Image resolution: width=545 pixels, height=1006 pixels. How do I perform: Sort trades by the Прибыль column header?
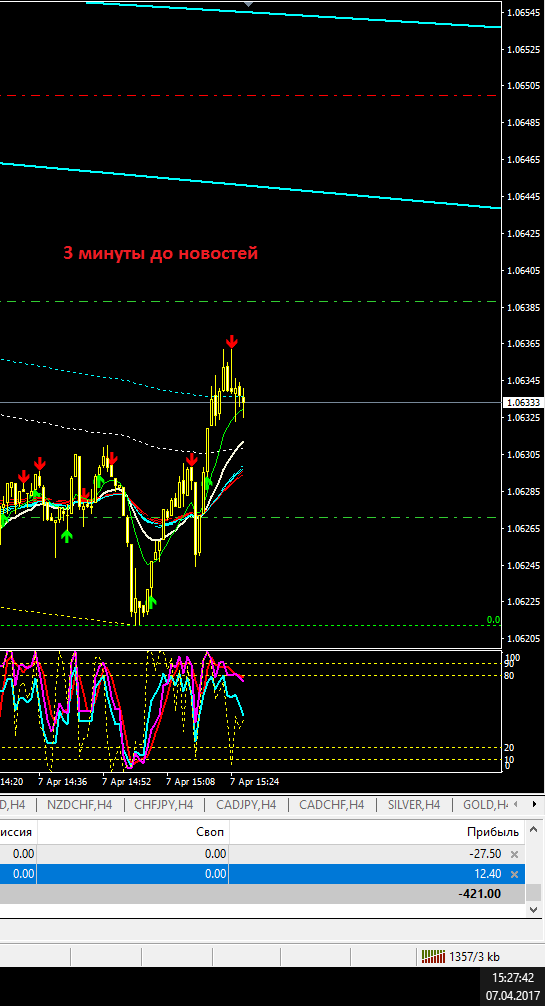(377, 833)
